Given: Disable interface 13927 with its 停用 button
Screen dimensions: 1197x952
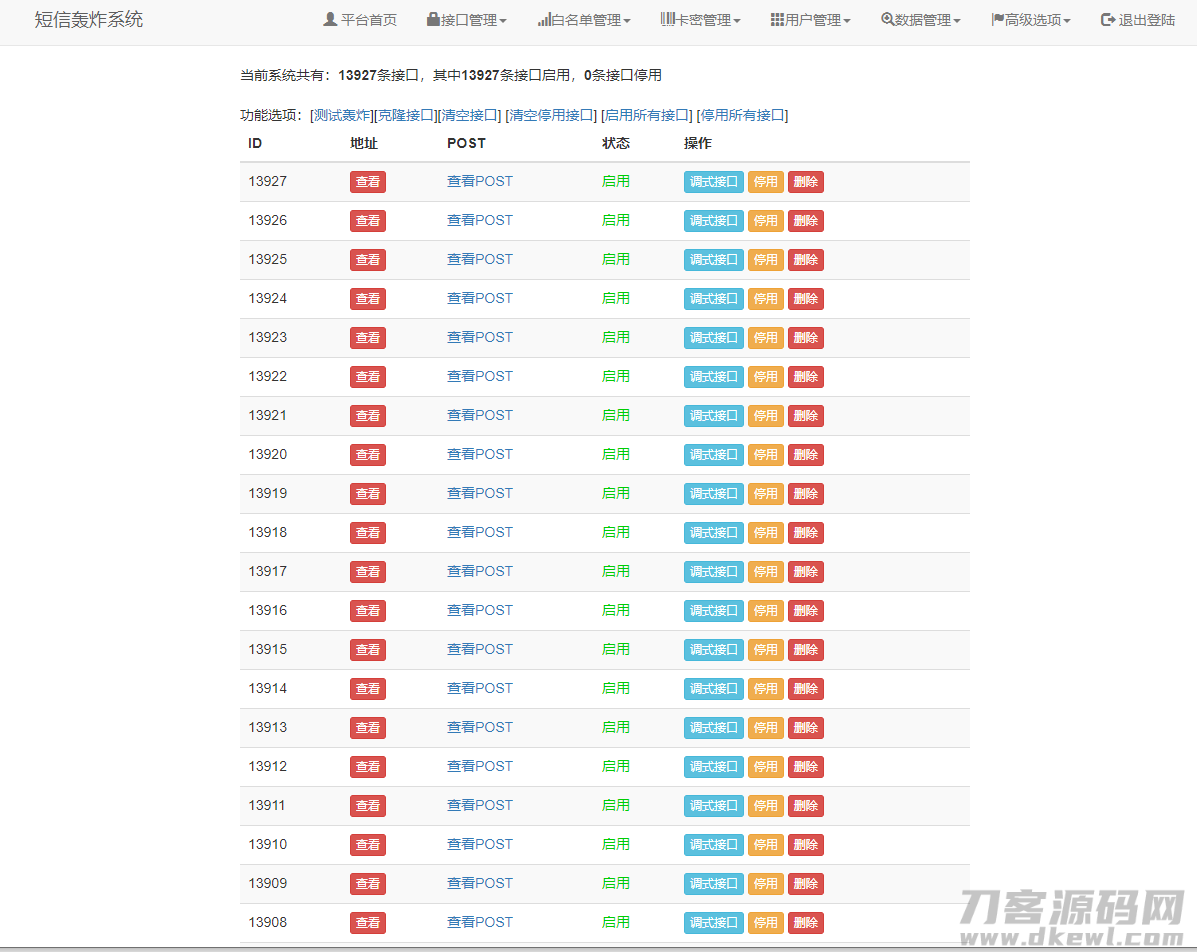Looking at the screenshot, I should (x=765, y=181).
